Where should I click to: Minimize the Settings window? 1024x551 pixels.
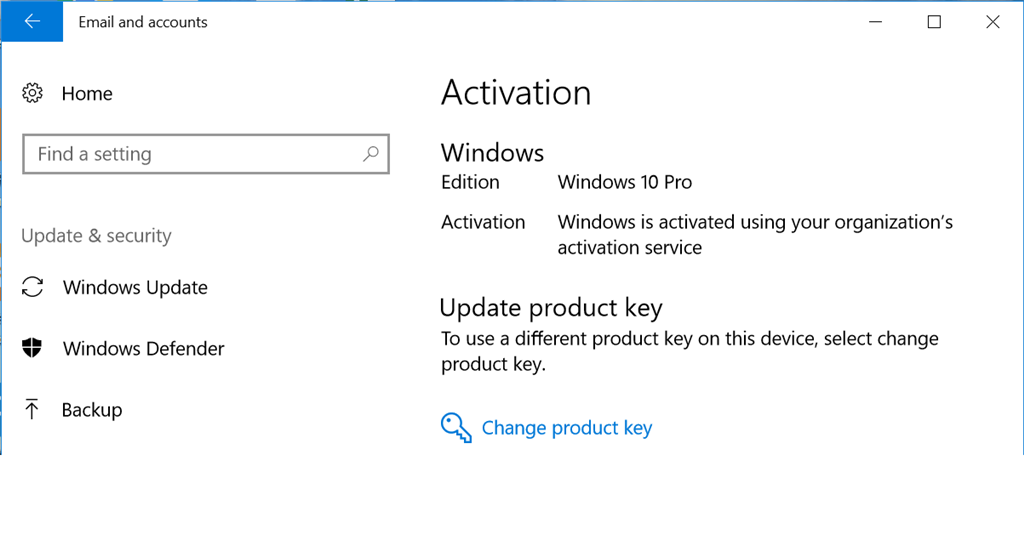point(876,22)
